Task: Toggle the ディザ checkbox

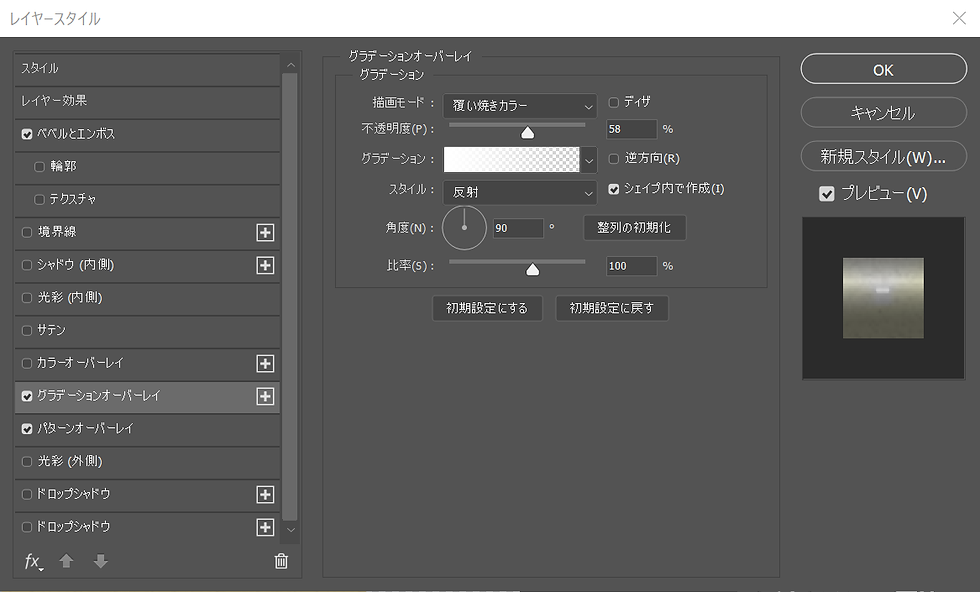Action: click(614, 102)
